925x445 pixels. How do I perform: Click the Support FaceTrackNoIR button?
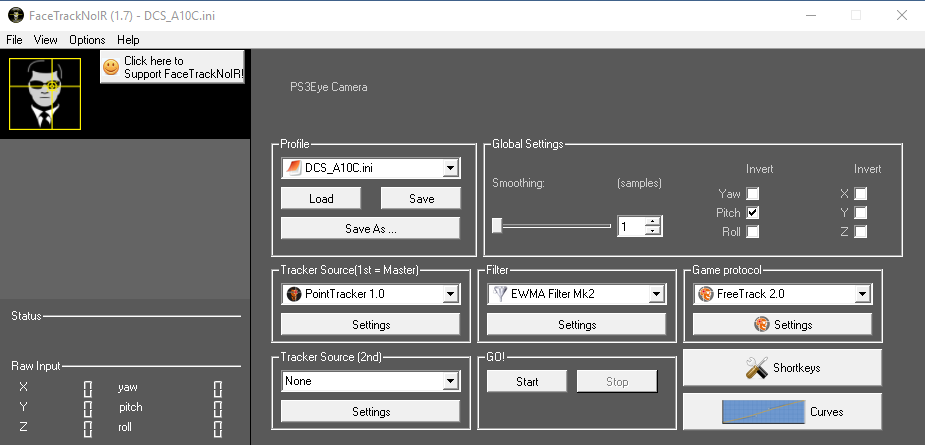coord(172,67)
